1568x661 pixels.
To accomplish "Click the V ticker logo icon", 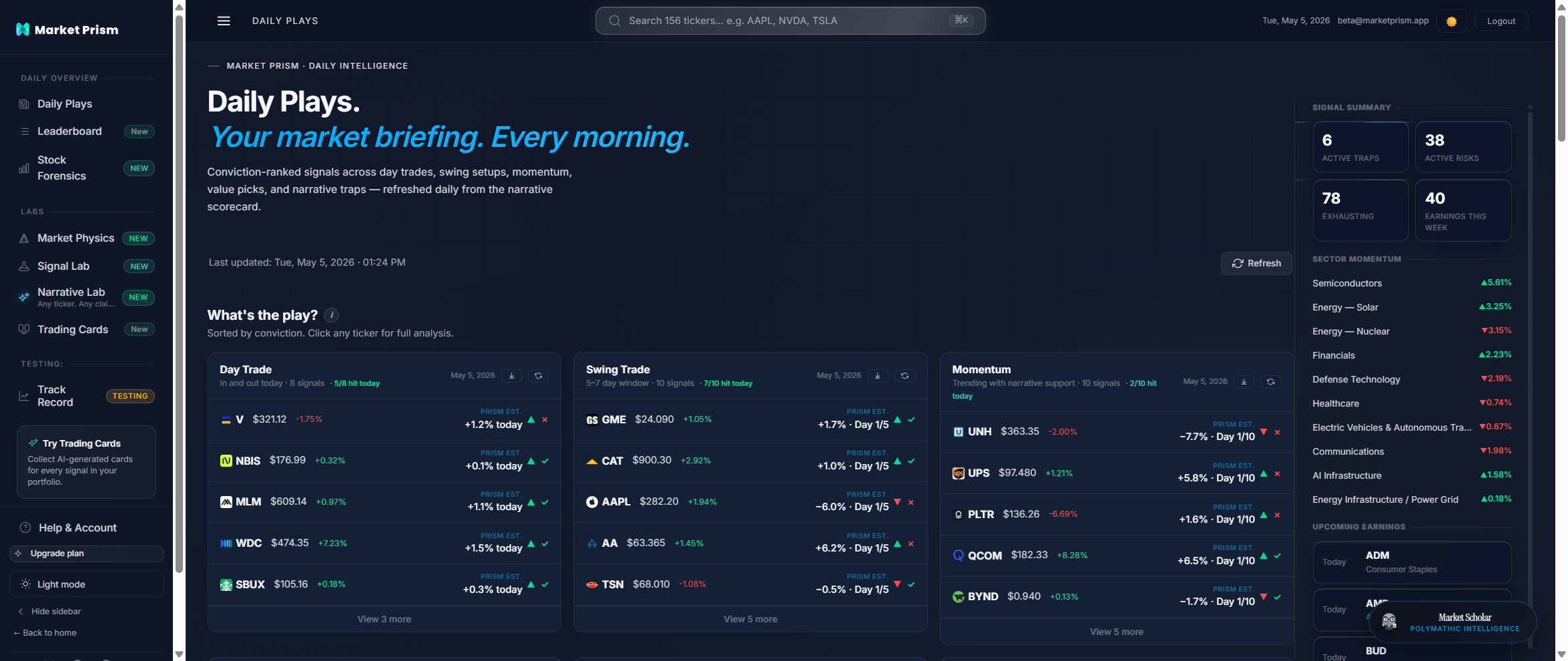I will 226,420.
